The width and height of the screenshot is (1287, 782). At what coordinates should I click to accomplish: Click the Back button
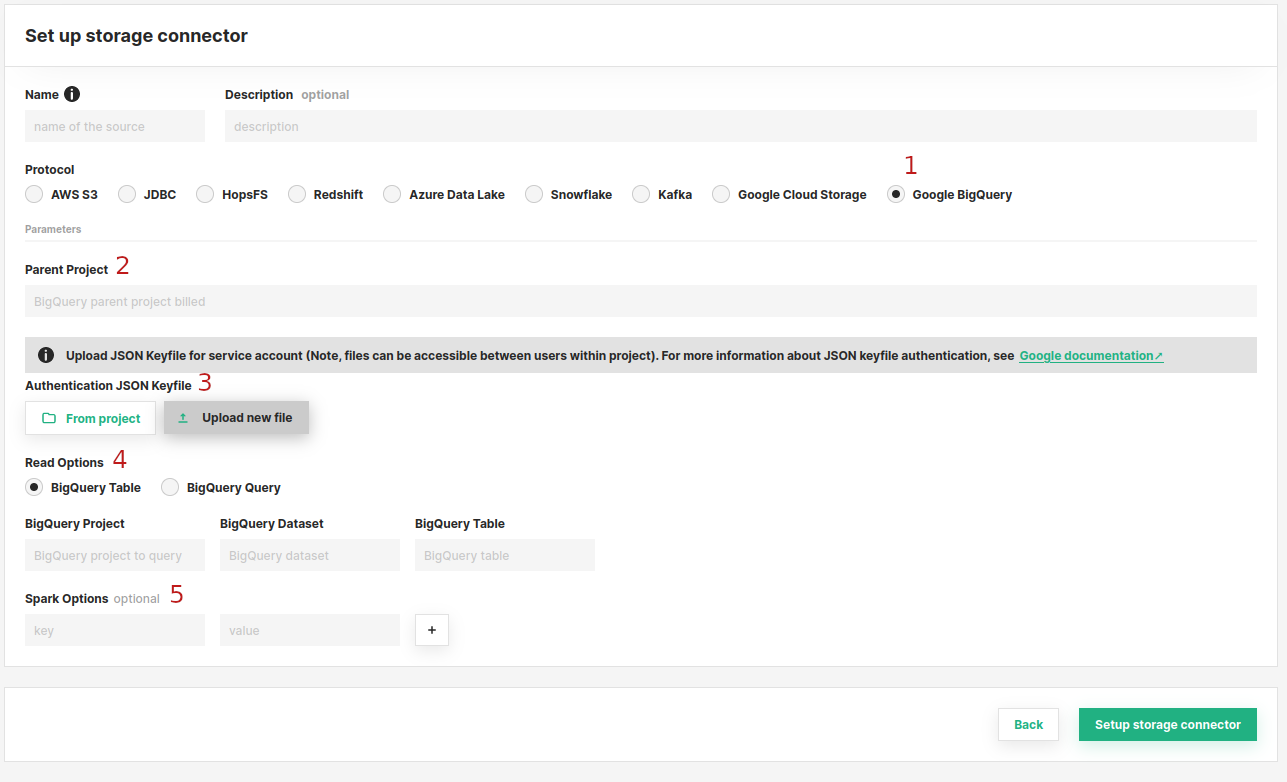coord(1028,725)
